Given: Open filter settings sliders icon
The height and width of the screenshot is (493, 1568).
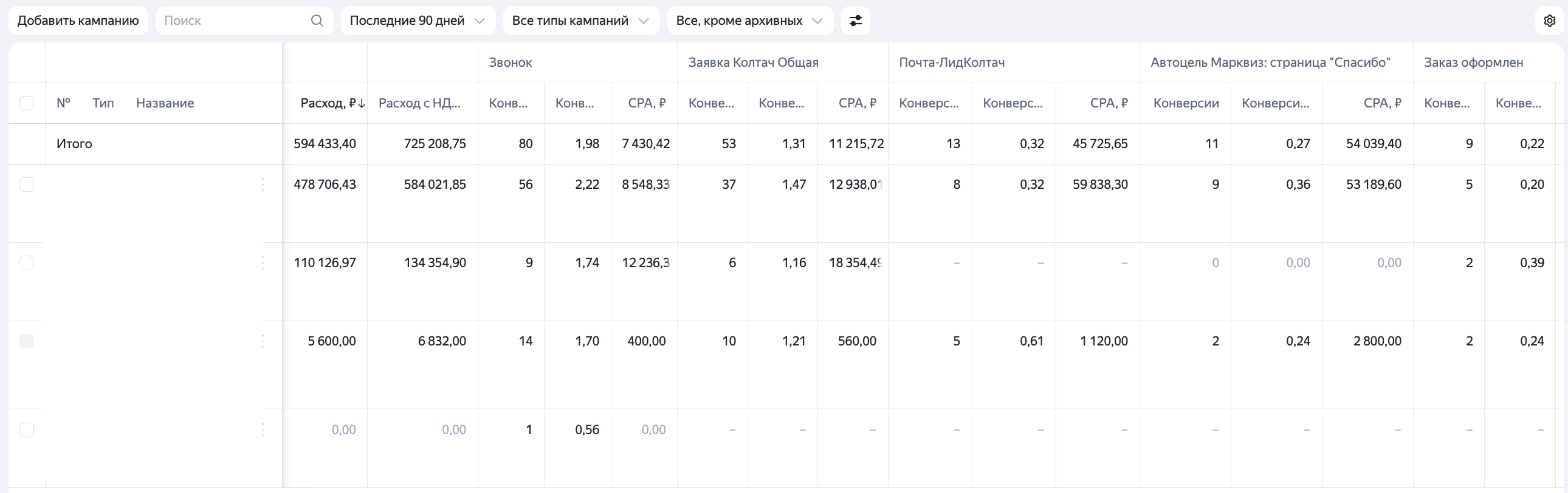Looking at the screenshot, I should coord(855,21).
